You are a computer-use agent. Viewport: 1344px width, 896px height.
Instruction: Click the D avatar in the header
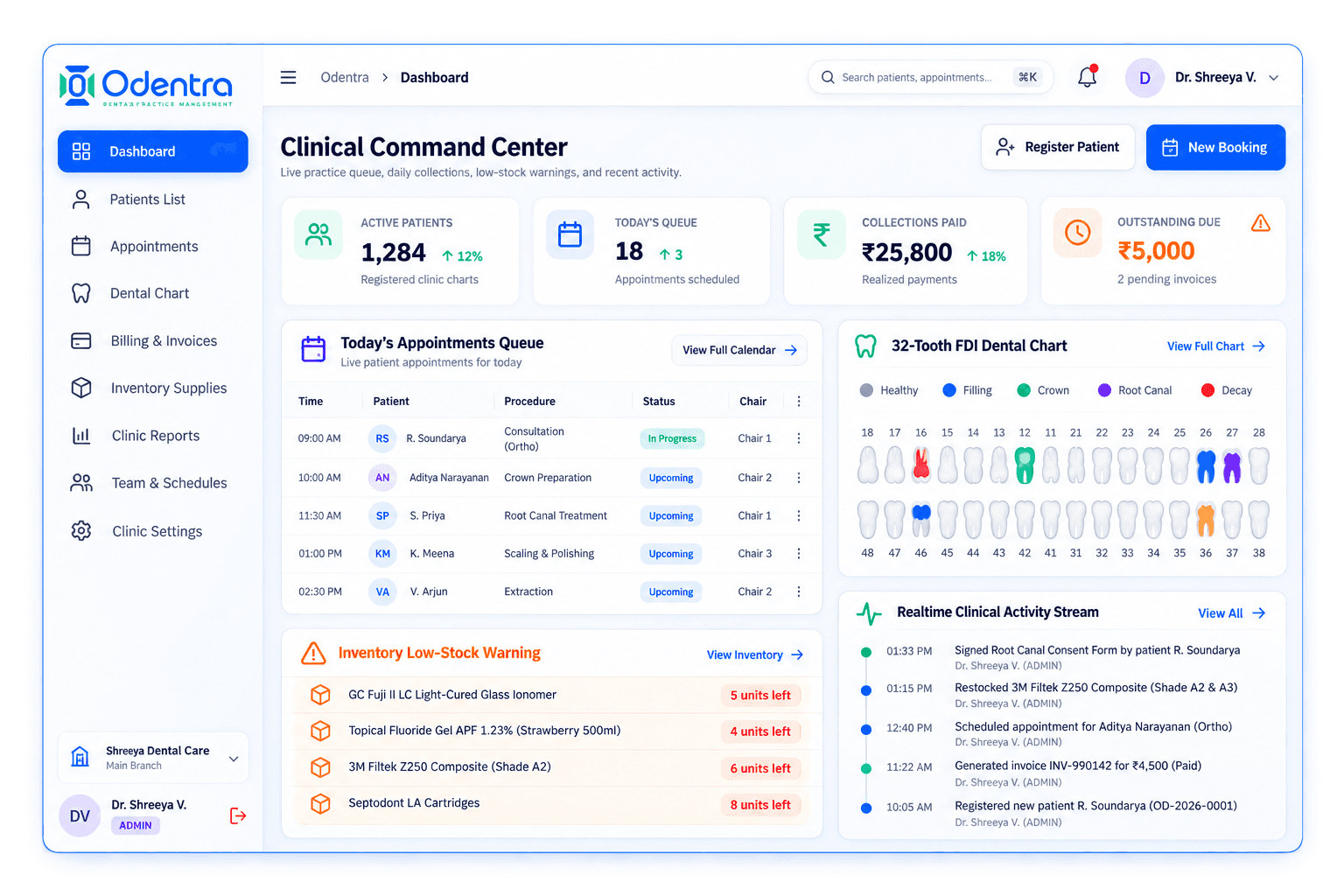(1144, 78)
